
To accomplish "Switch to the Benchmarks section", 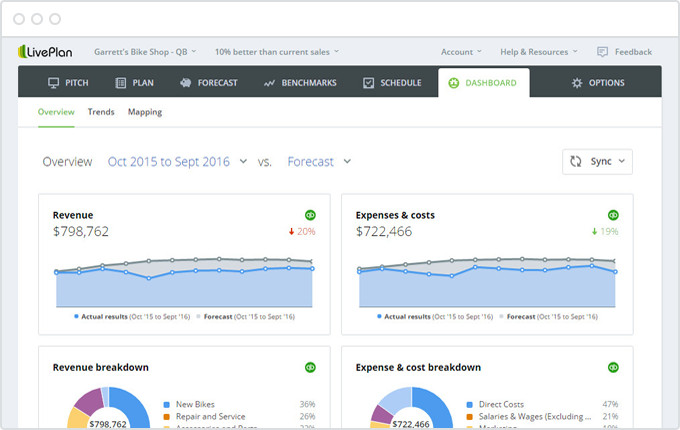I will (300, 83).
